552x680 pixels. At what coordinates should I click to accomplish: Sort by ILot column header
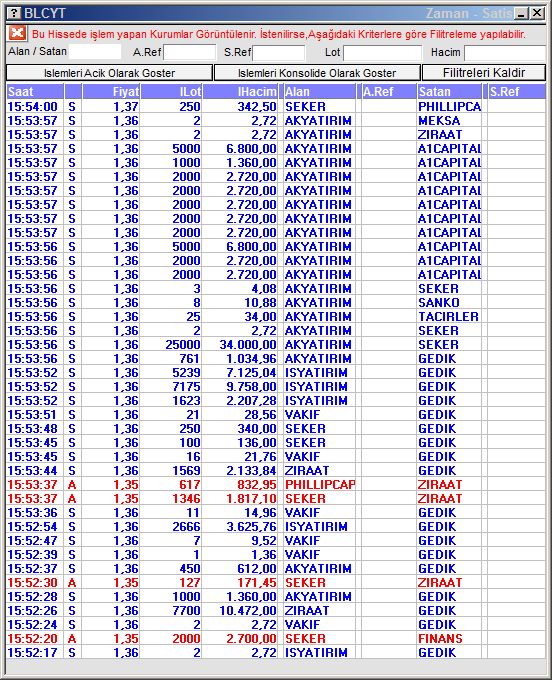[171, 92]
